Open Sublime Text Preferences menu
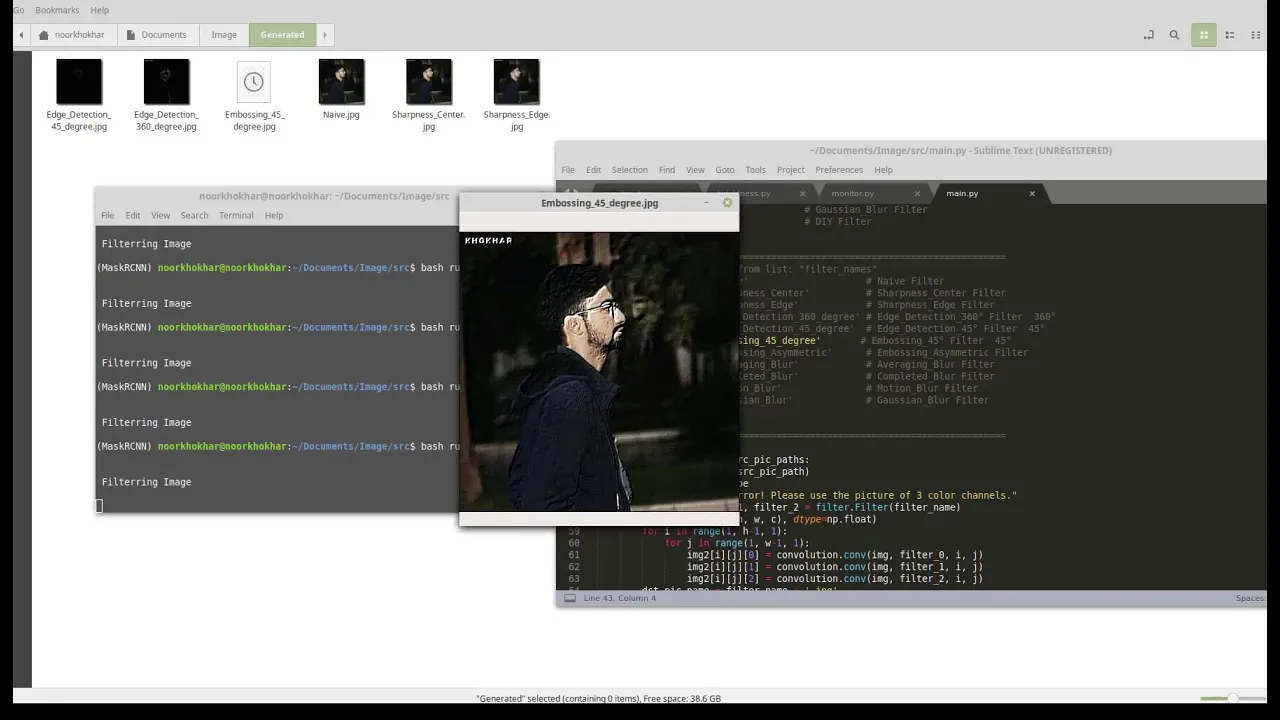The height and width of the screenshot is (720, 1280). point(839,170)
